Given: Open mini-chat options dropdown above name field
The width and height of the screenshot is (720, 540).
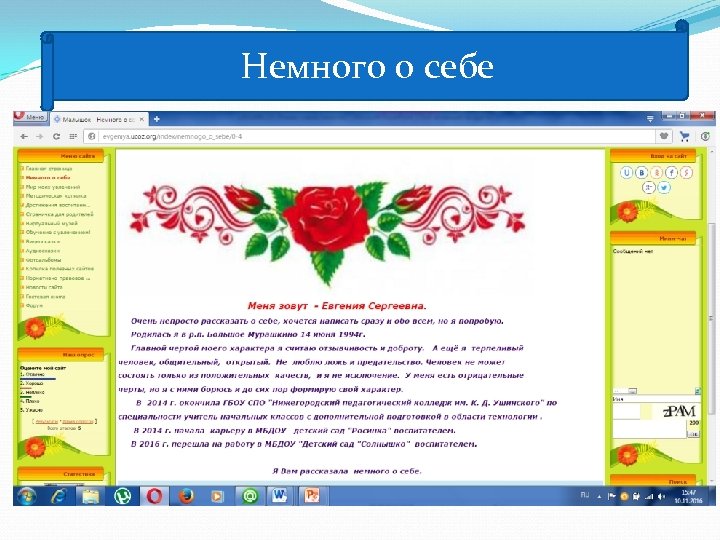Looking at the screenshot, I should point(625,391).
